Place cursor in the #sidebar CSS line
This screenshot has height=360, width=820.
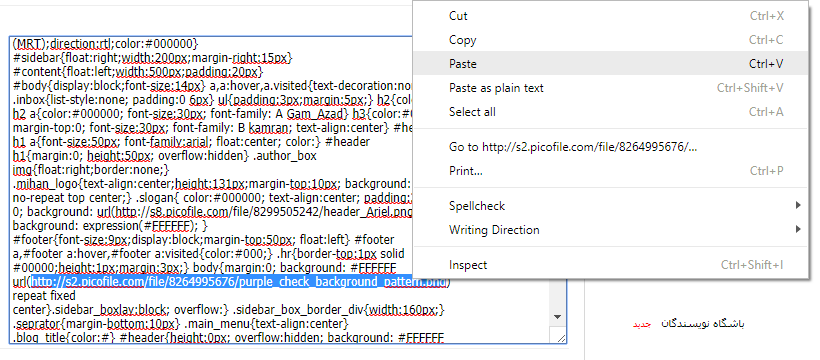[x=152, y=57]
